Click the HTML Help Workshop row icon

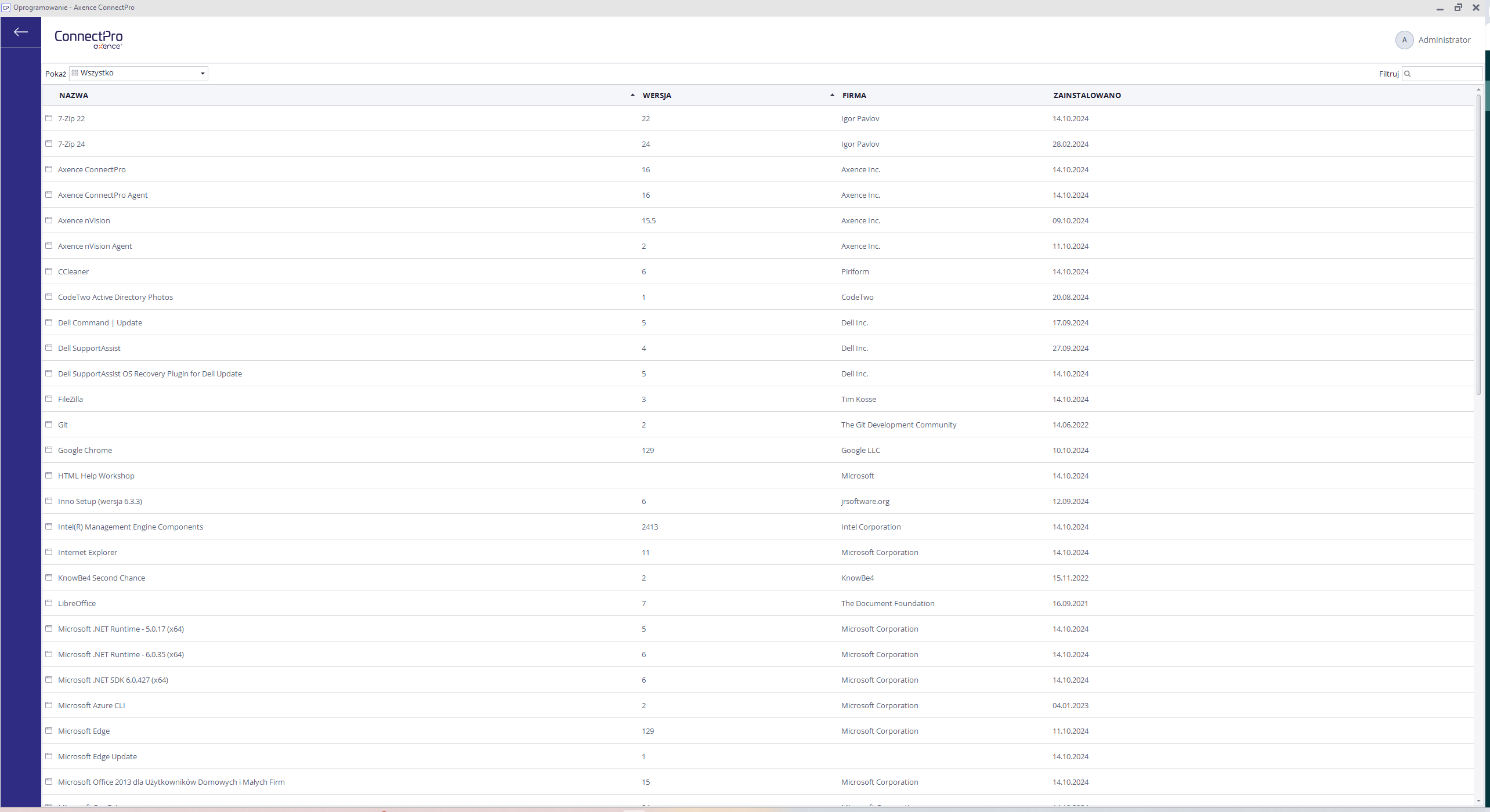49,476
